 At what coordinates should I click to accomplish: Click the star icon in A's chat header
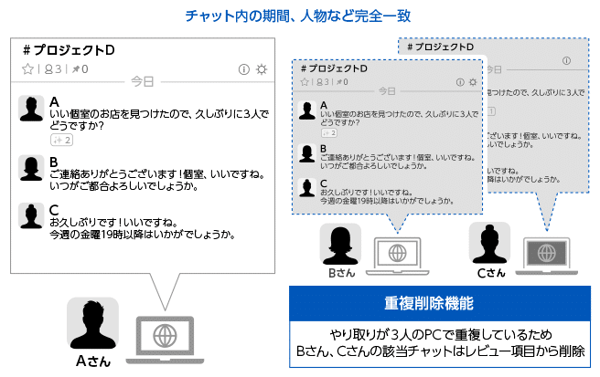point(28,69)
